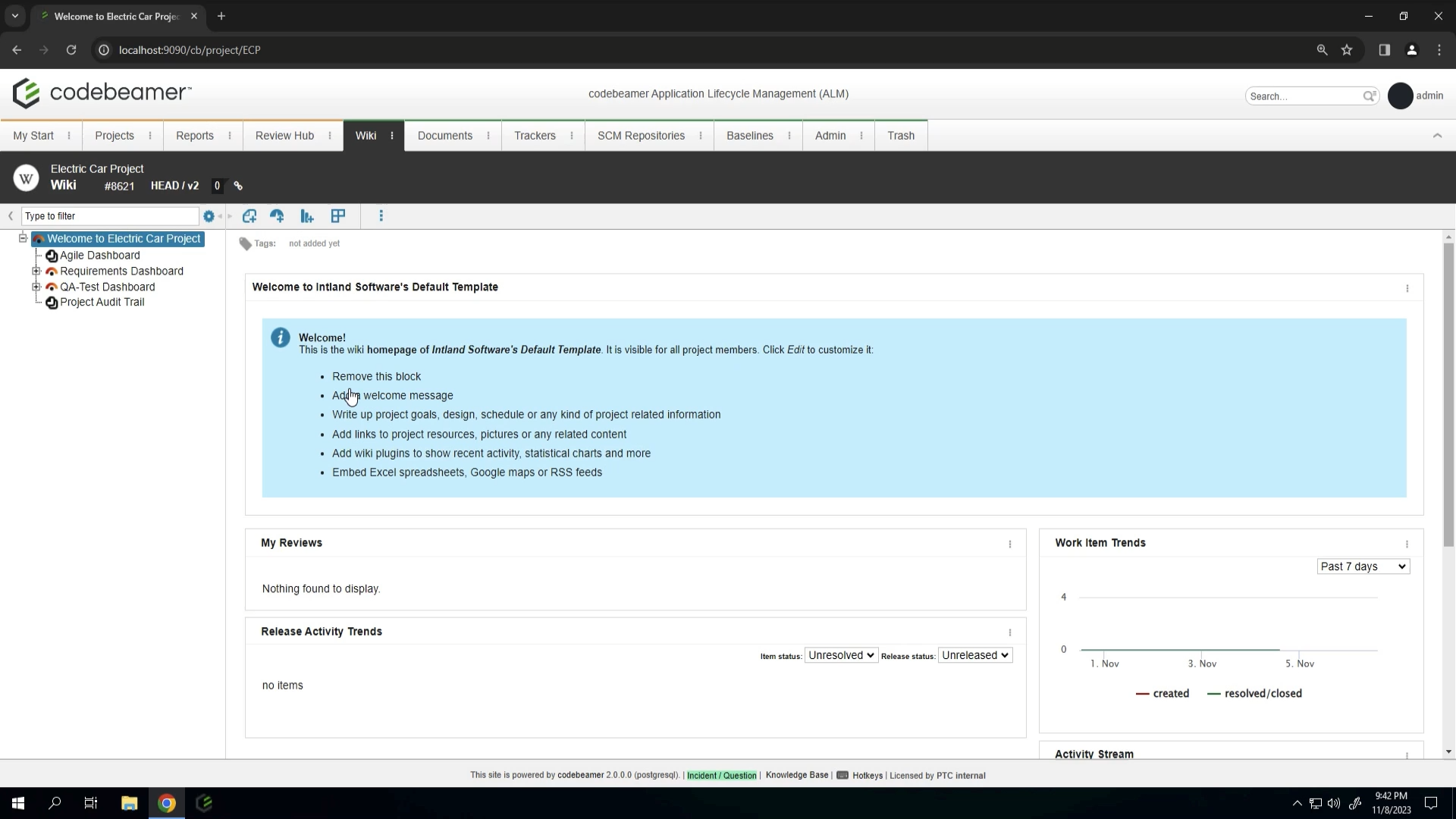Open the Release status Unreleased dropdown
The image size is (1456, 819).
[x=975, y=655]
